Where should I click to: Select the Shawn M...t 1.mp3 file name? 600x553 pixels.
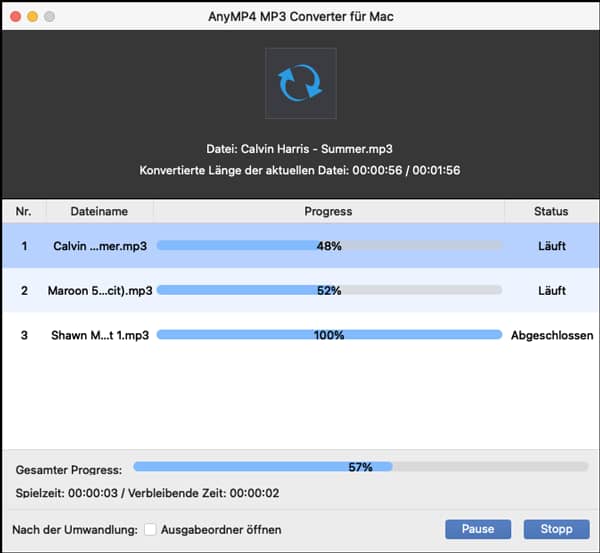[x=100, y=335]
